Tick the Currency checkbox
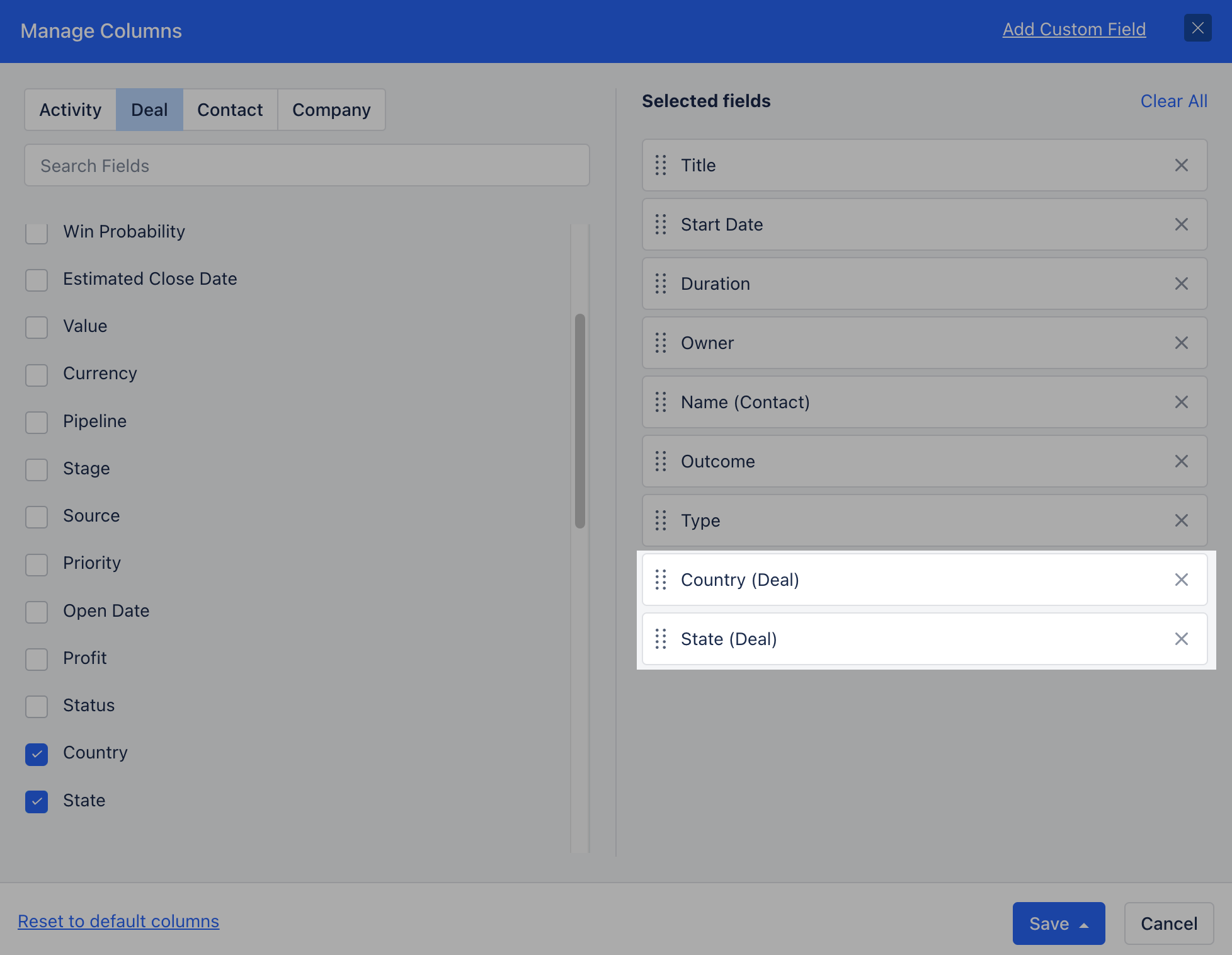Screen dimensions: 1232x955 pyautogui.click(x=37, y=374)
